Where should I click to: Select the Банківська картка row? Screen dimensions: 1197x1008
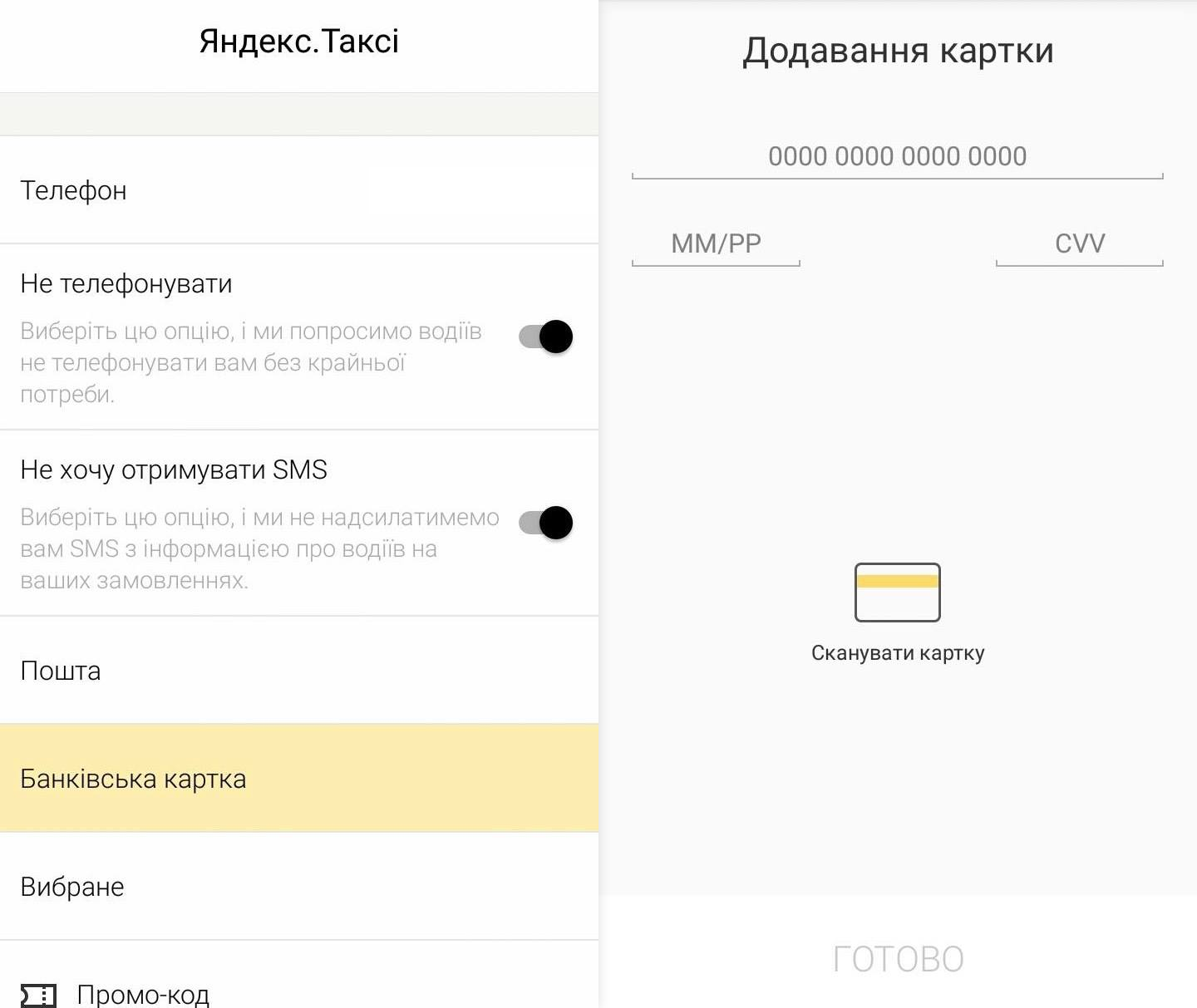coord(299,779)
